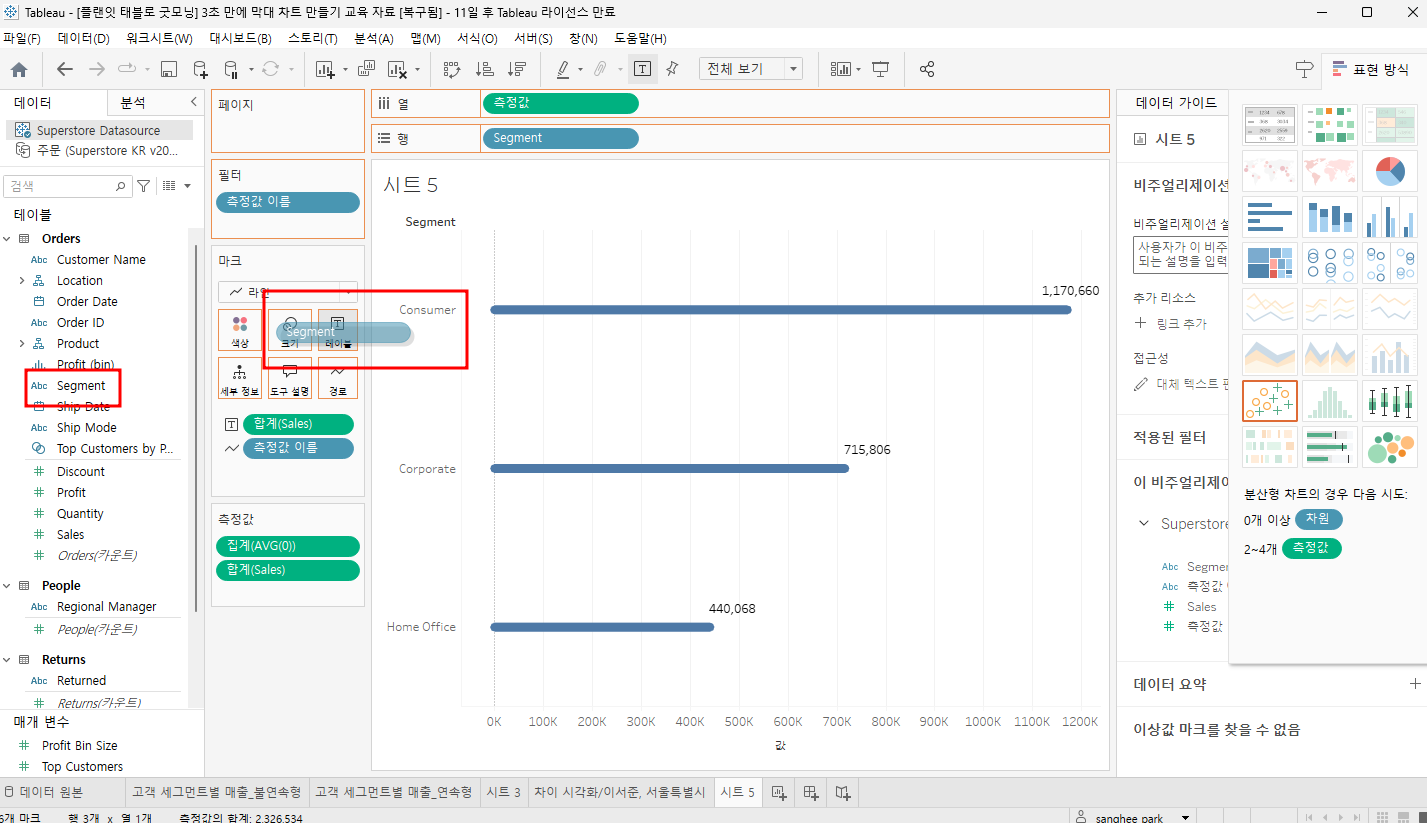
Task: Click the New Worksheet chart-plus icon
Action: [x=325, y=69]
